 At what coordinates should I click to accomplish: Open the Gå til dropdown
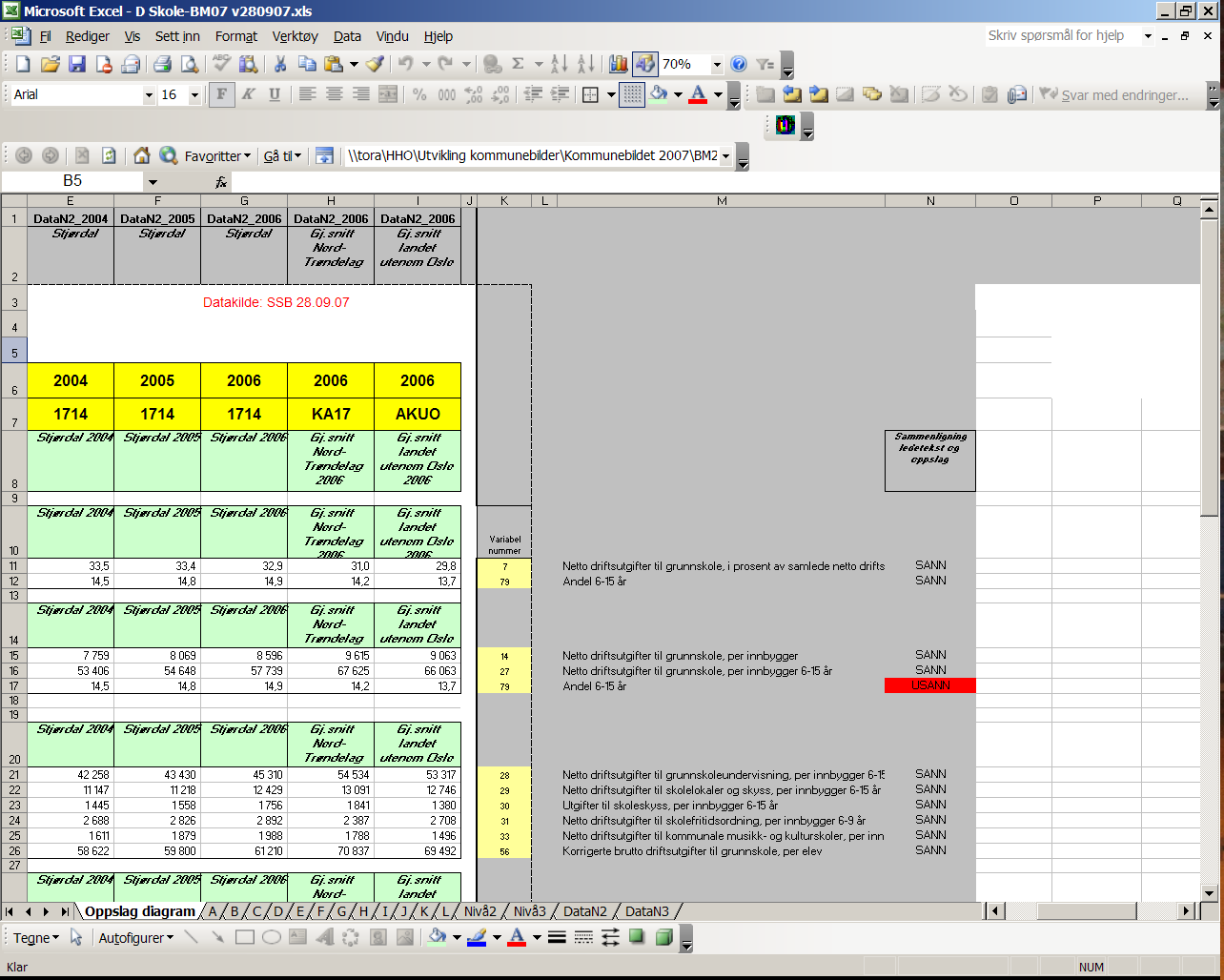tap(283, 155)
